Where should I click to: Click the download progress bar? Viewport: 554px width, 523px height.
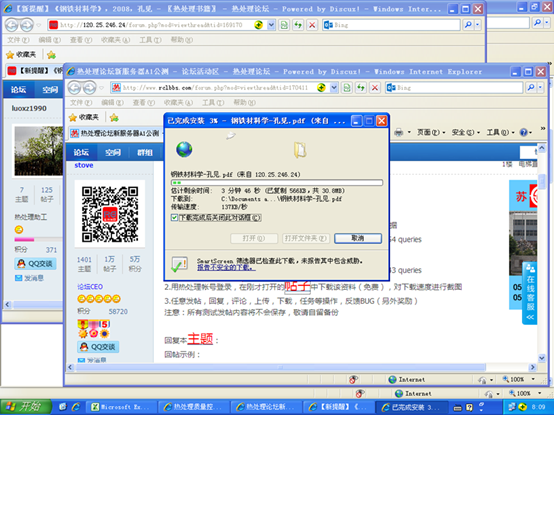[277, 183]
